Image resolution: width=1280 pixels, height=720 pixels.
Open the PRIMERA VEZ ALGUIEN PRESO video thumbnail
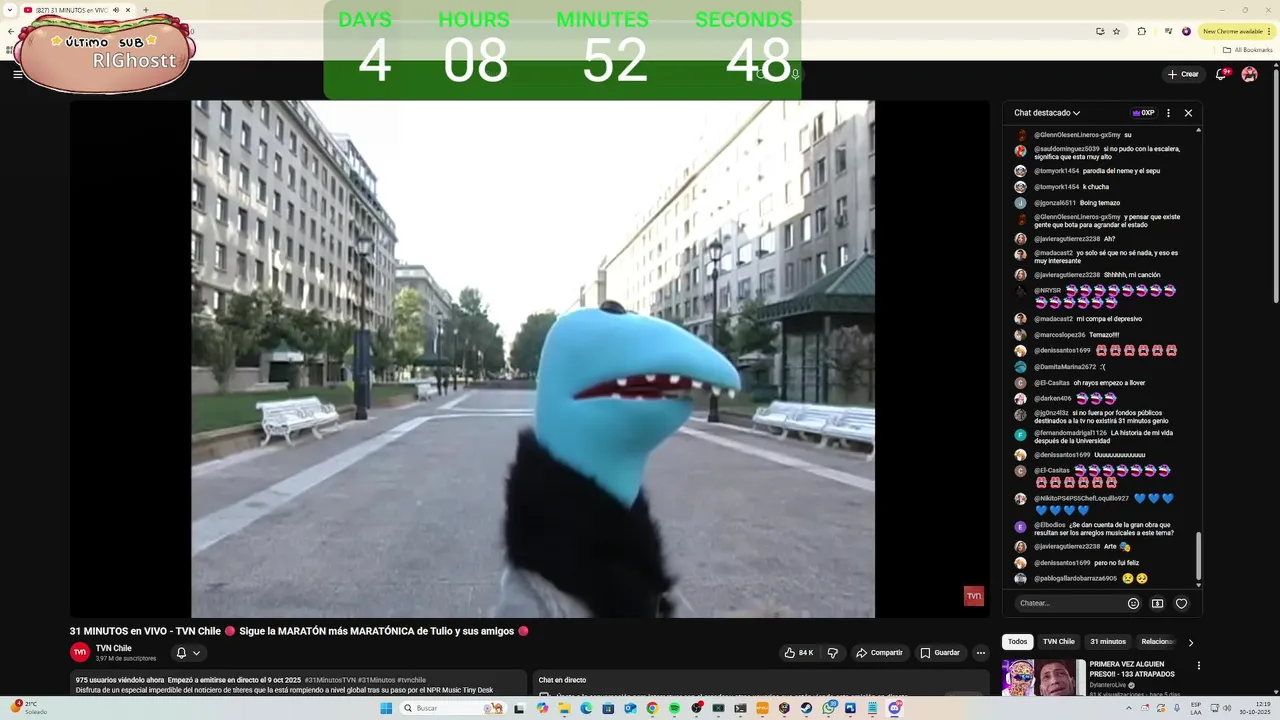[1044, 677]
